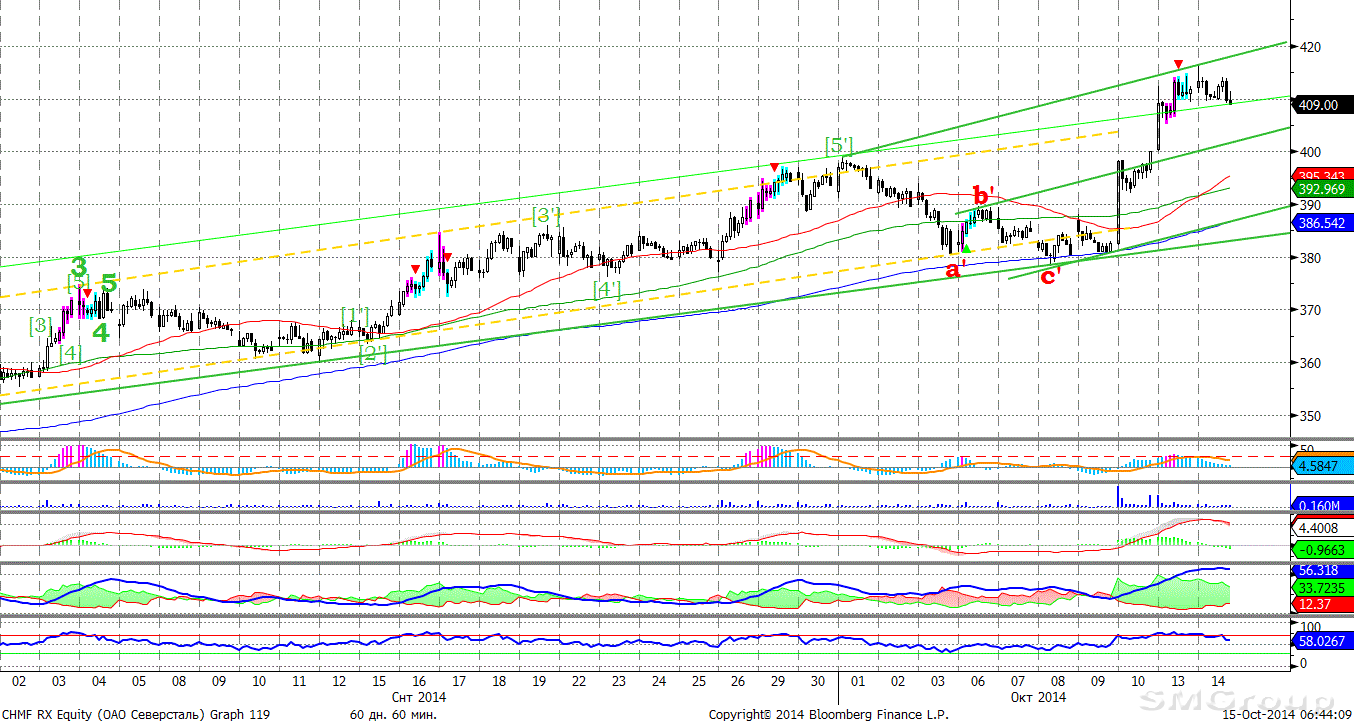Screen dimensions: 1354x723
Task: Click the Снт 2014 month label
Action: (x=419, y=697)
